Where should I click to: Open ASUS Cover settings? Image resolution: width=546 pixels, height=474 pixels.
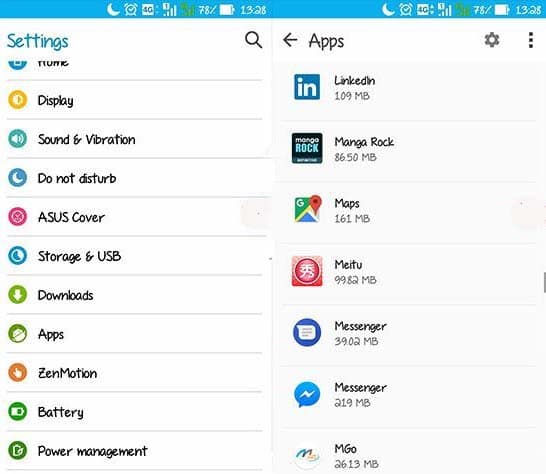point(134,217)
